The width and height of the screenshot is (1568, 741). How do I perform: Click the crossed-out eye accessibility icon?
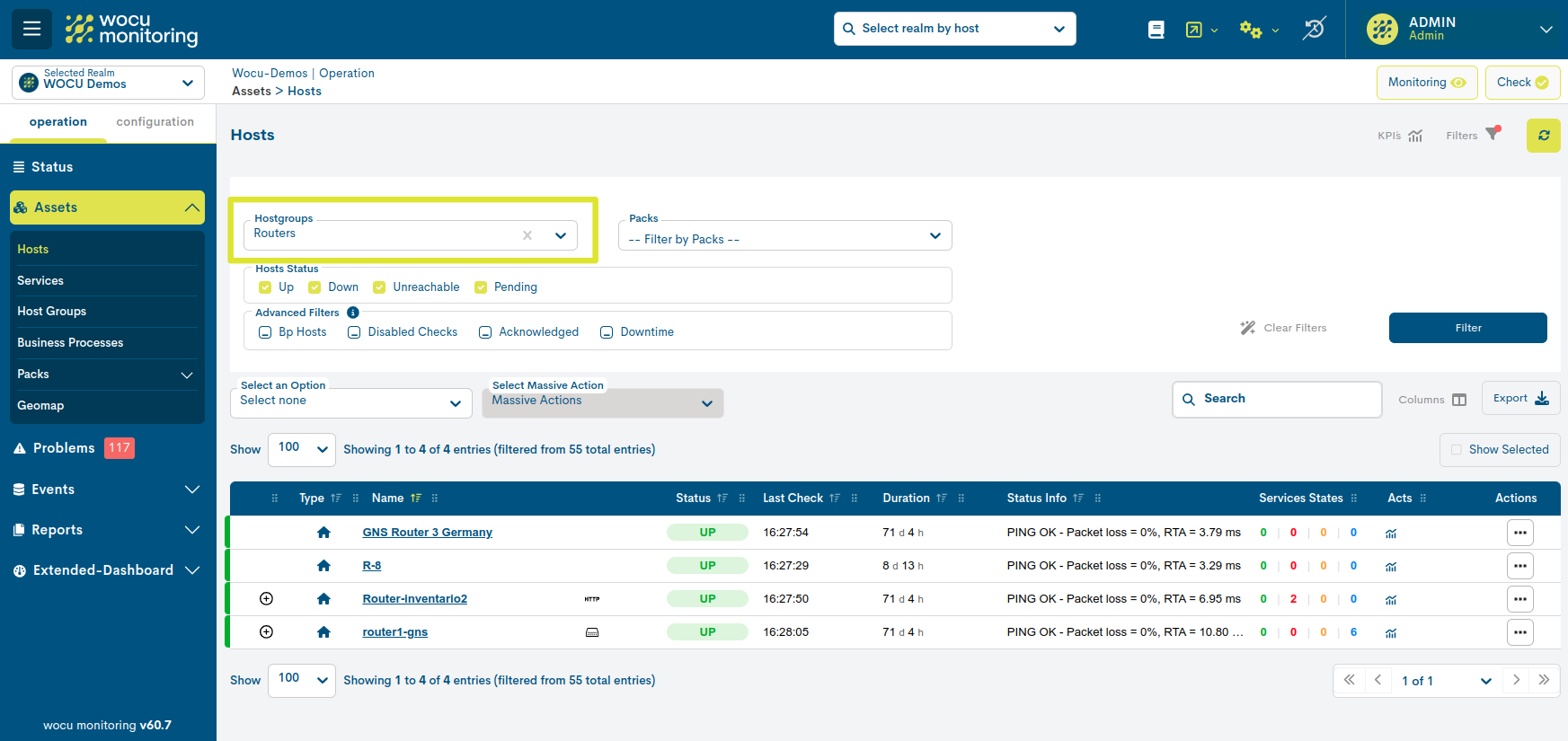point(1314,29)
